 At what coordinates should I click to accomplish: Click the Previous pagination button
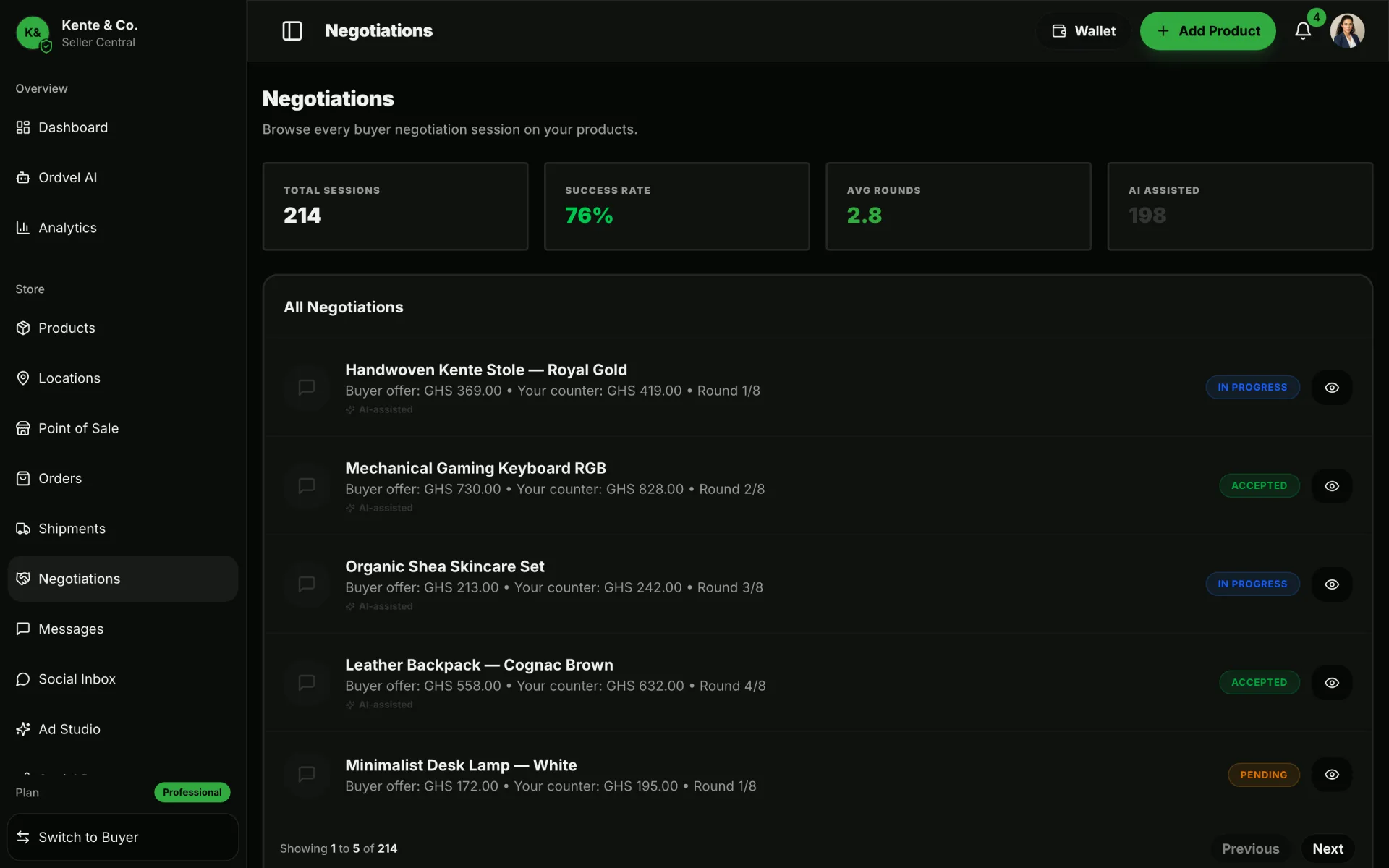pos(1250,849)
